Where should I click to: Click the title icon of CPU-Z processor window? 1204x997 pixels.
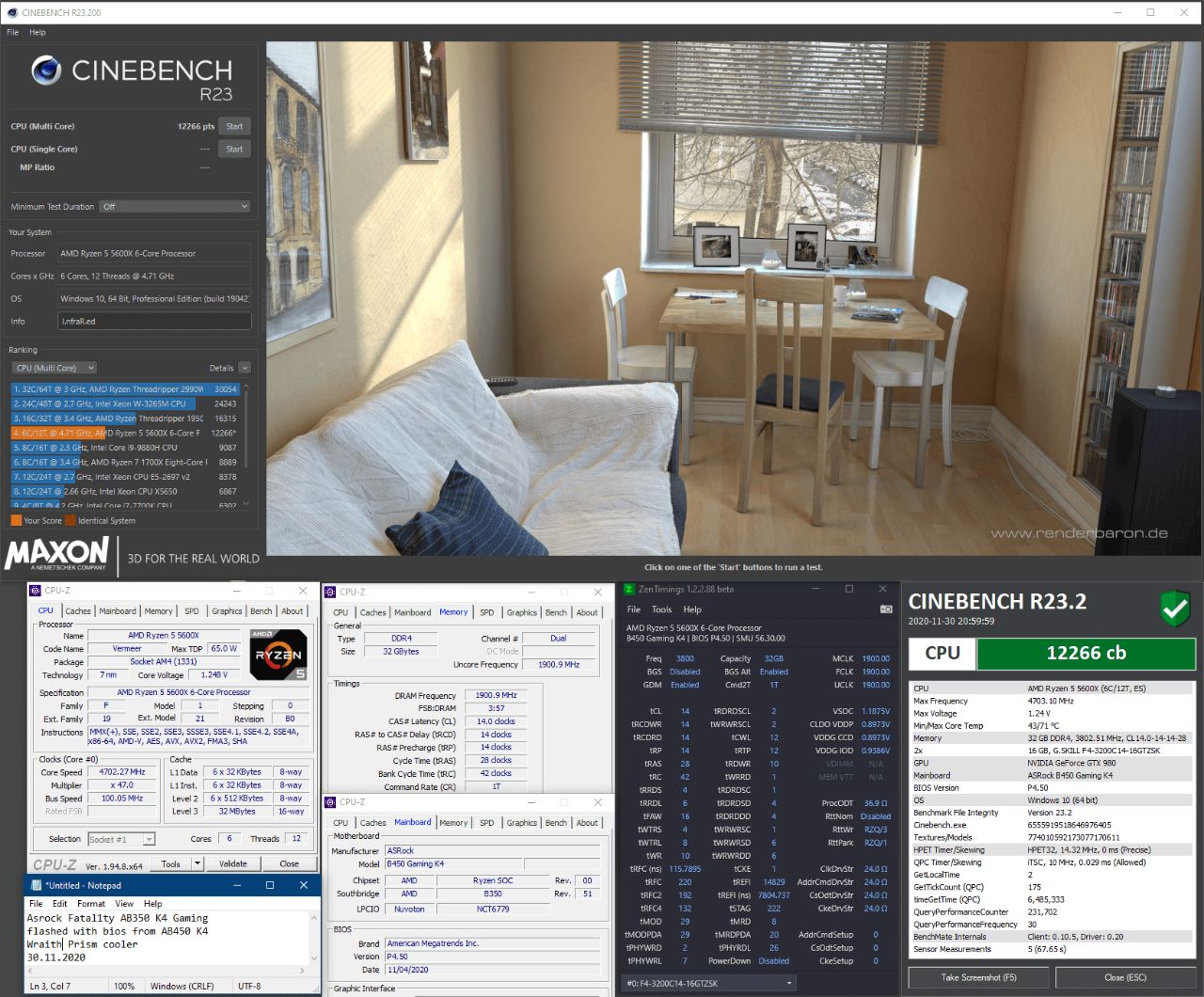click(36, 591)
